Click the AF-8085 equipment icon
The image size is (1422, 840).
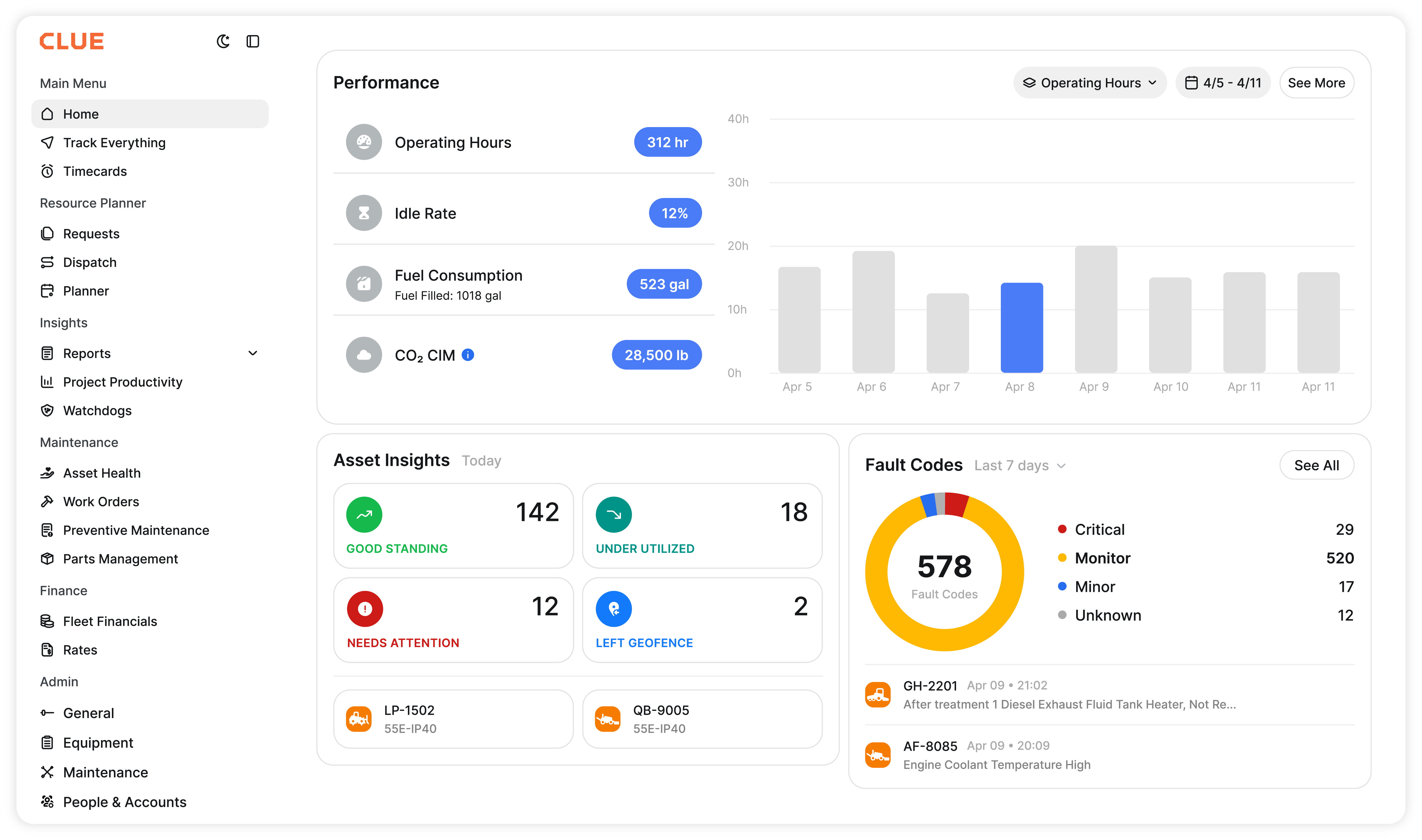pyautogui.click(x=878, y=755)
